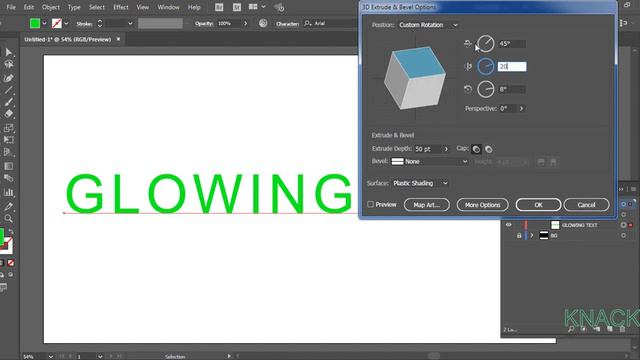Select the Blend tool
640x360 pixels.
[x=8, y=178]
